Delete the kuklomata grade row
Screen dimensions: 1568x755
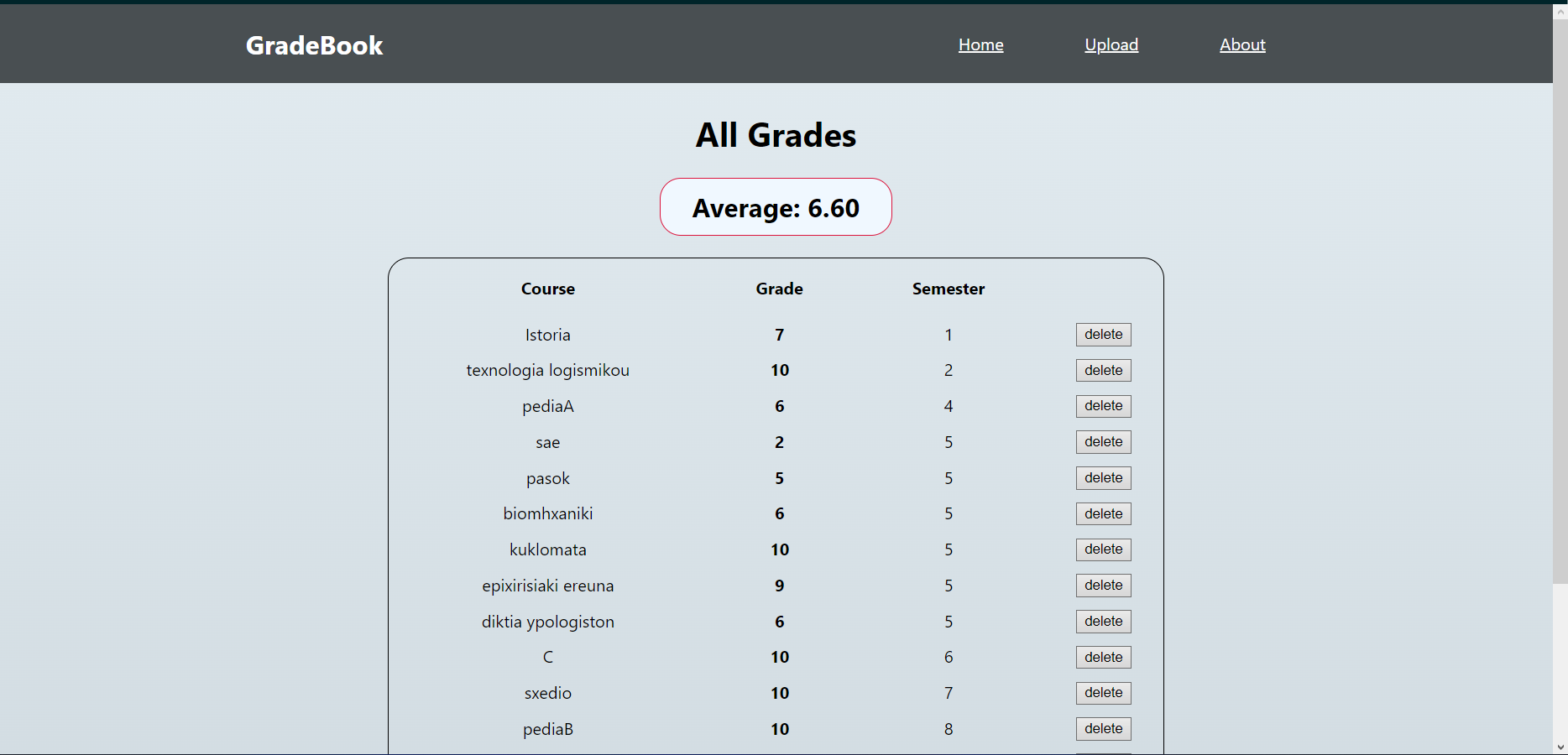[1103, 549]
